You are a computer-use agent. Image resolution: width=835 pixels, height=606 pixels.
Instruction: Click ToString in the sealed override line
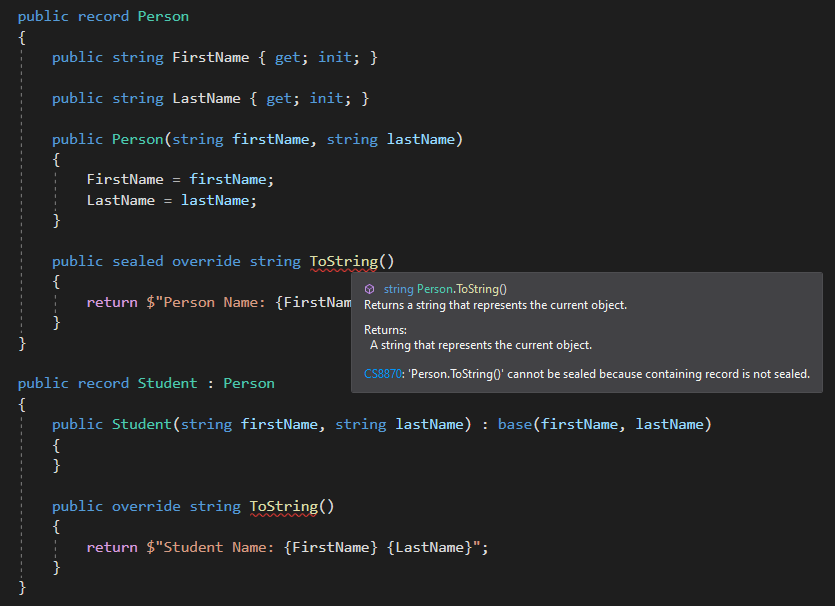[x=343, y=261]
